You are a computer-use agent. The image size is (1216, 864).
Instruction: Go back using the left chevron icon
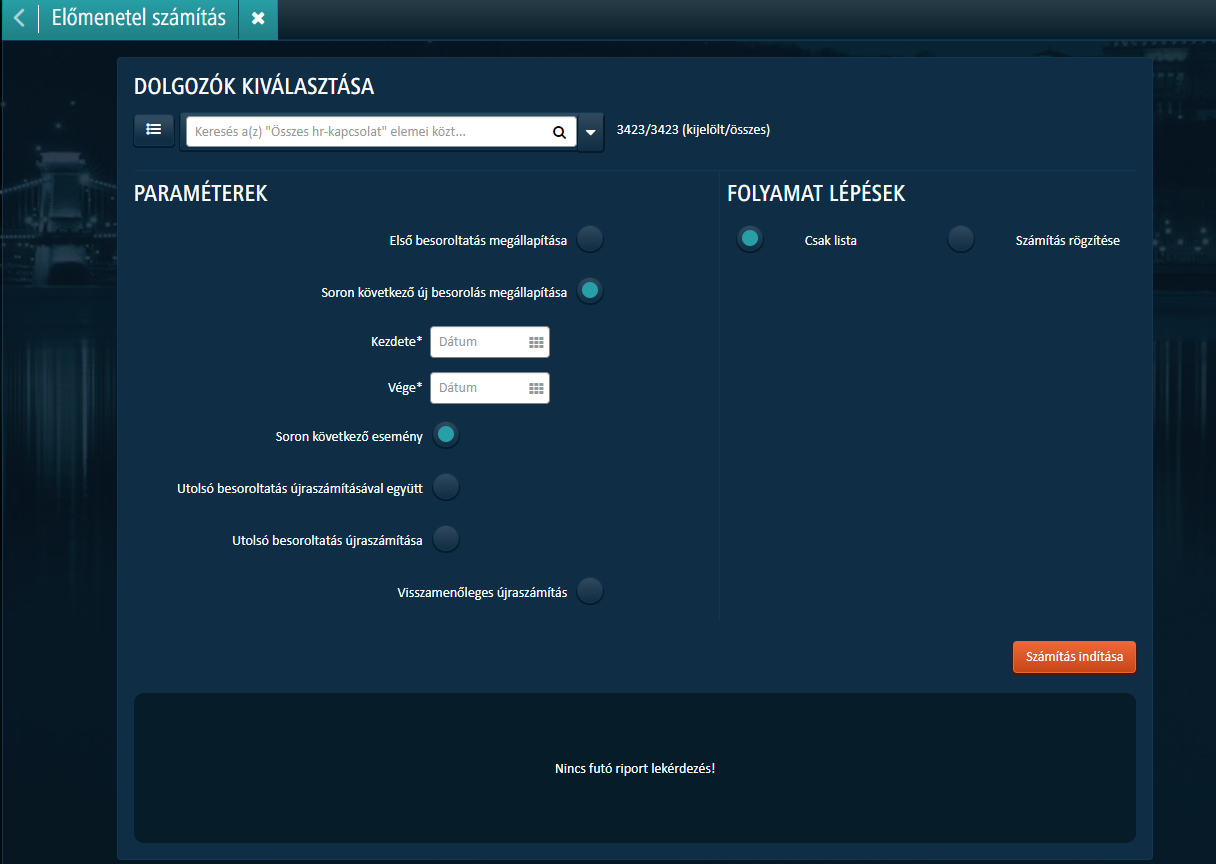tap(19, 19)
